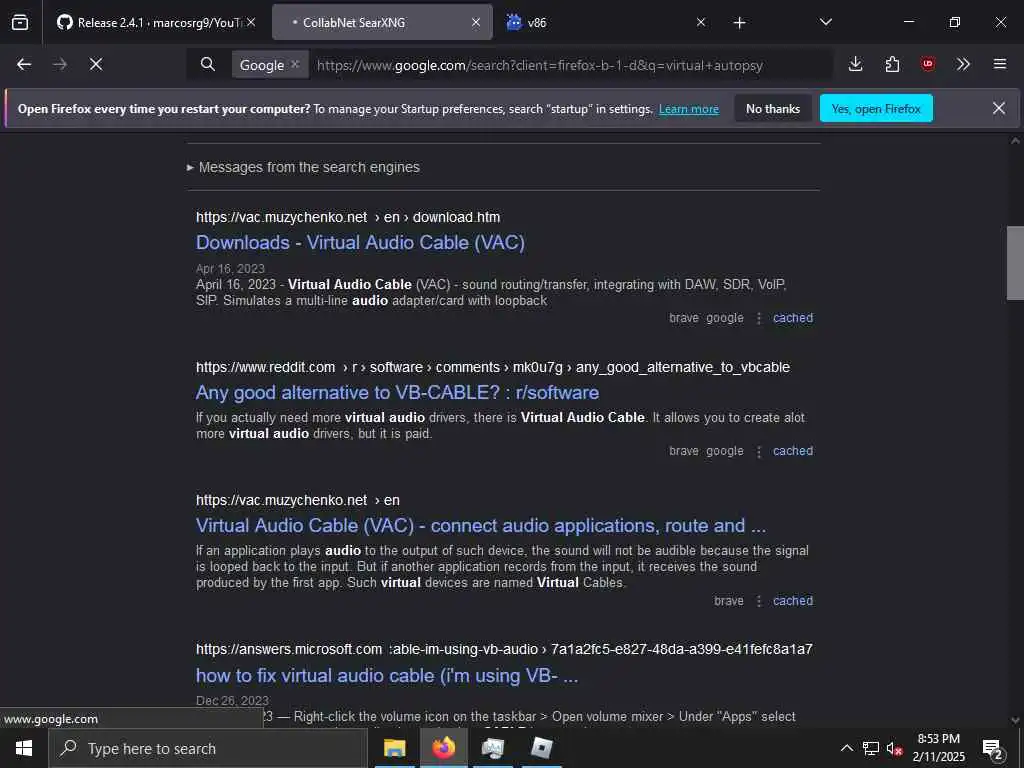Screen dimensions: 1024x768
Task: Click the taskbar Type here to search box
Action: 208,748
